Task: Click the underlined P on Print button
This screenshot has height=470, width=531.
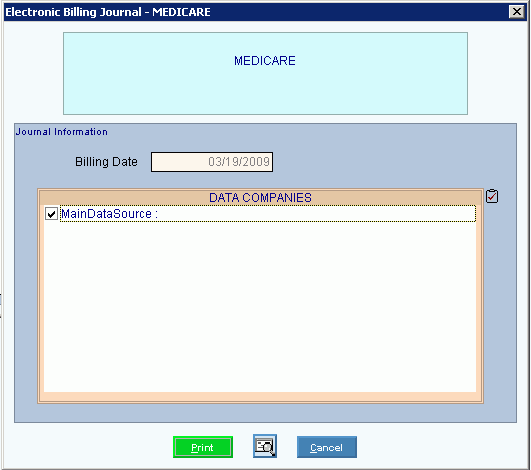Action: pos(194,448)
